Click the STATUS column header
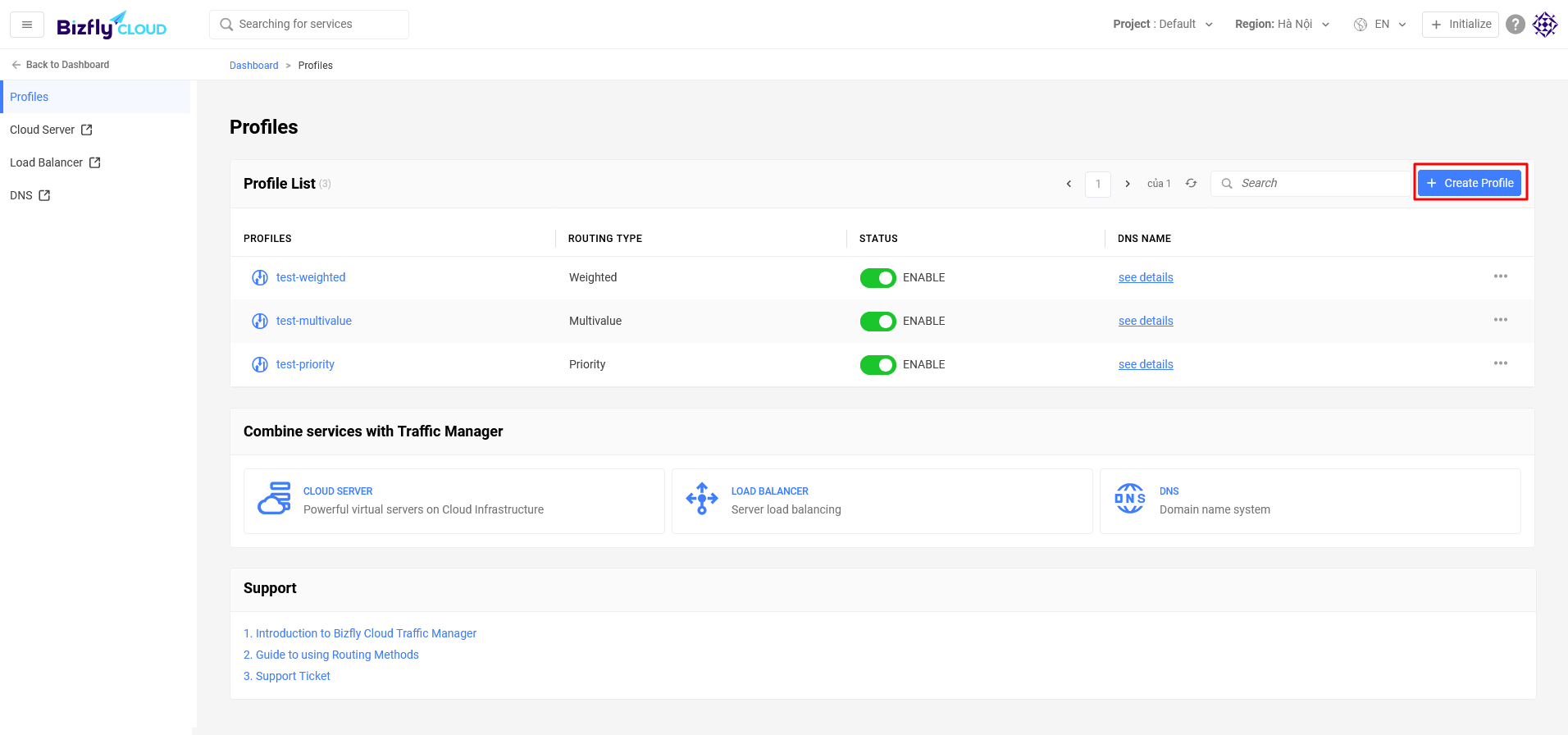 coord(878,239)
